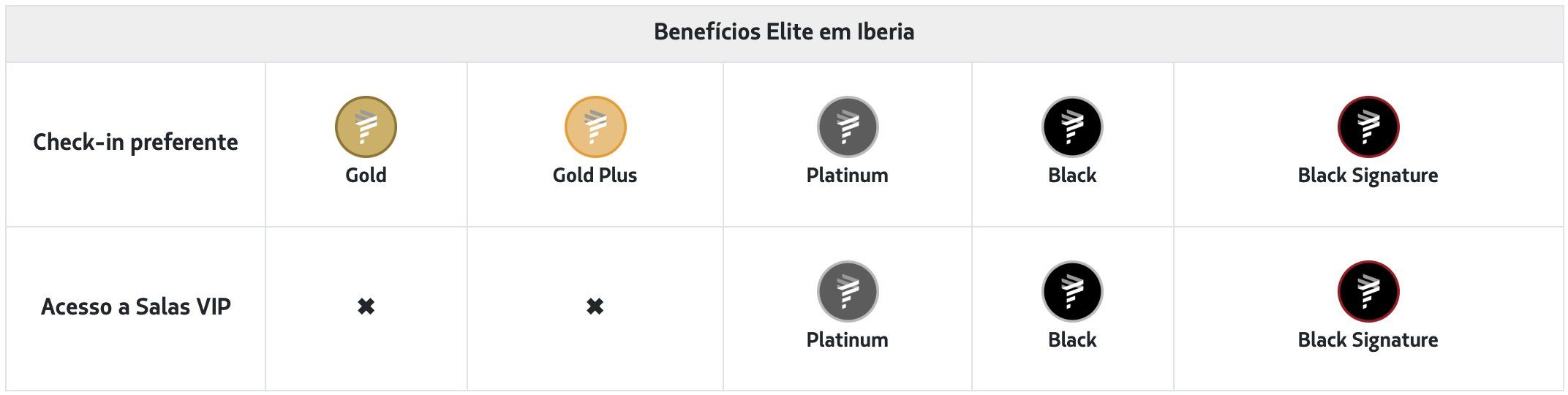
Task: Click the X mark under Gold column
Action: [366, 306]
